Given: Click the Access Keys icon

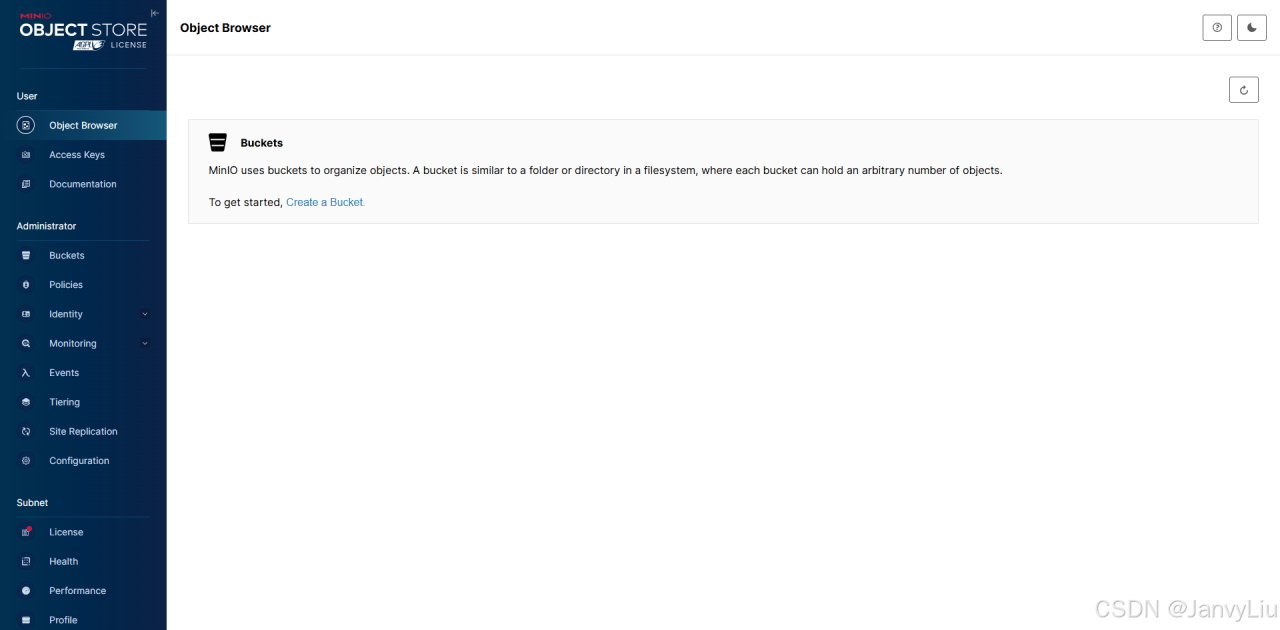Looking at the screenshot, I should (26, 155).
